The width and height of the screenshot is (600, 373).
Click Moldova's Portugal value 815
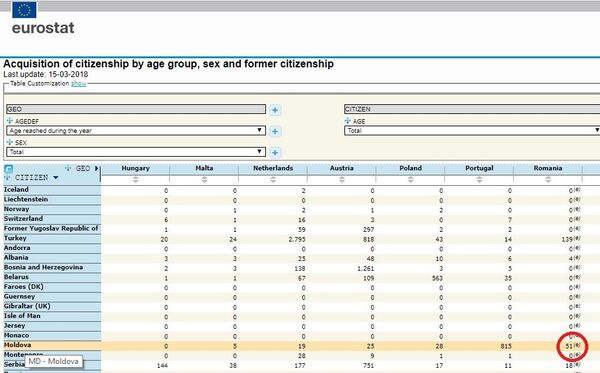click(506, 346)
